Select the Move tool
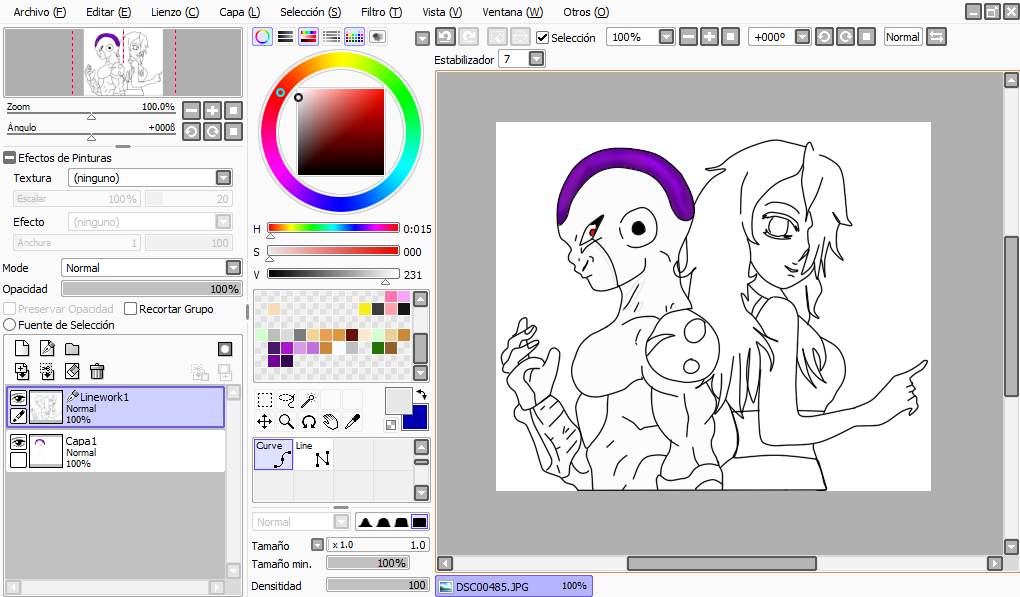The image size is (1020, 597). pyautogui.click(x=265, y=421)
